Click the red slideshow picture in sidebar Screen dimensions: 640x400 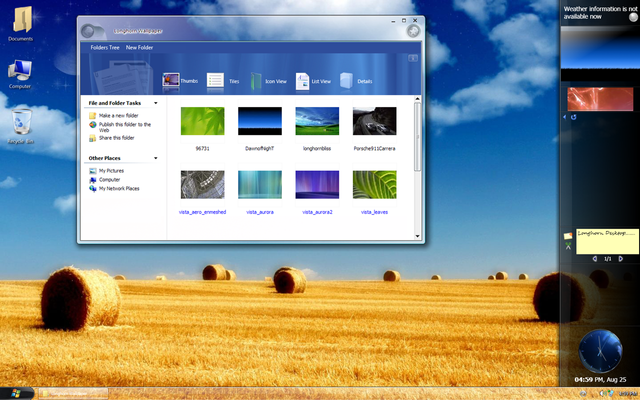(x=600, y=99)
